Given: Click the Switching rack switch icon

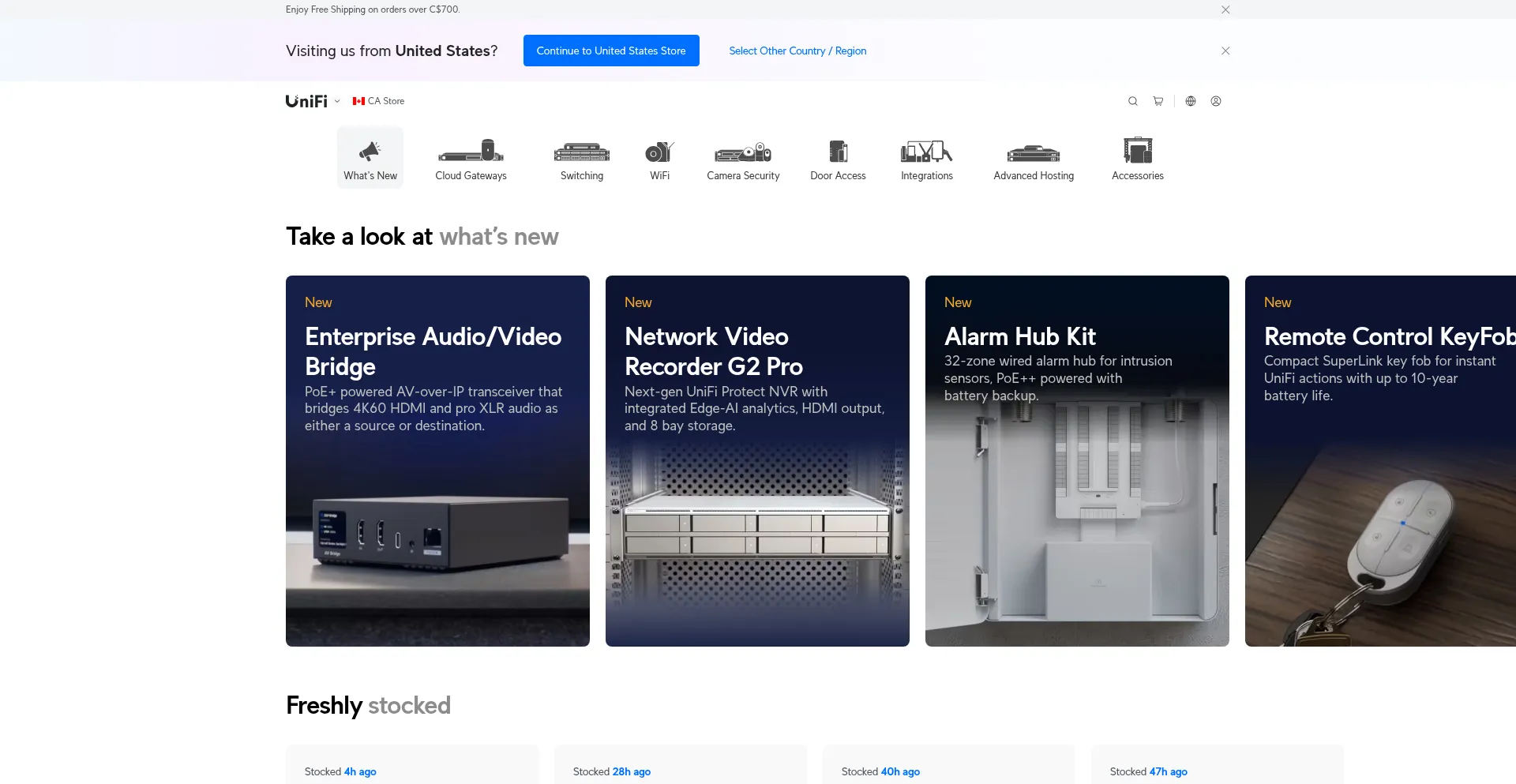Looking at the screenshot, I should point(582,152).
